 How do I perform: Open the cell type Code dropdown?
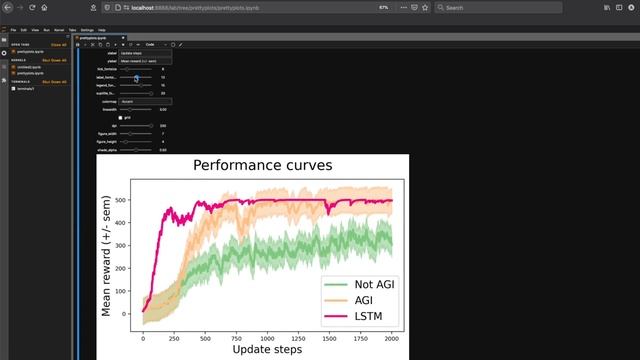pos(156,44)
